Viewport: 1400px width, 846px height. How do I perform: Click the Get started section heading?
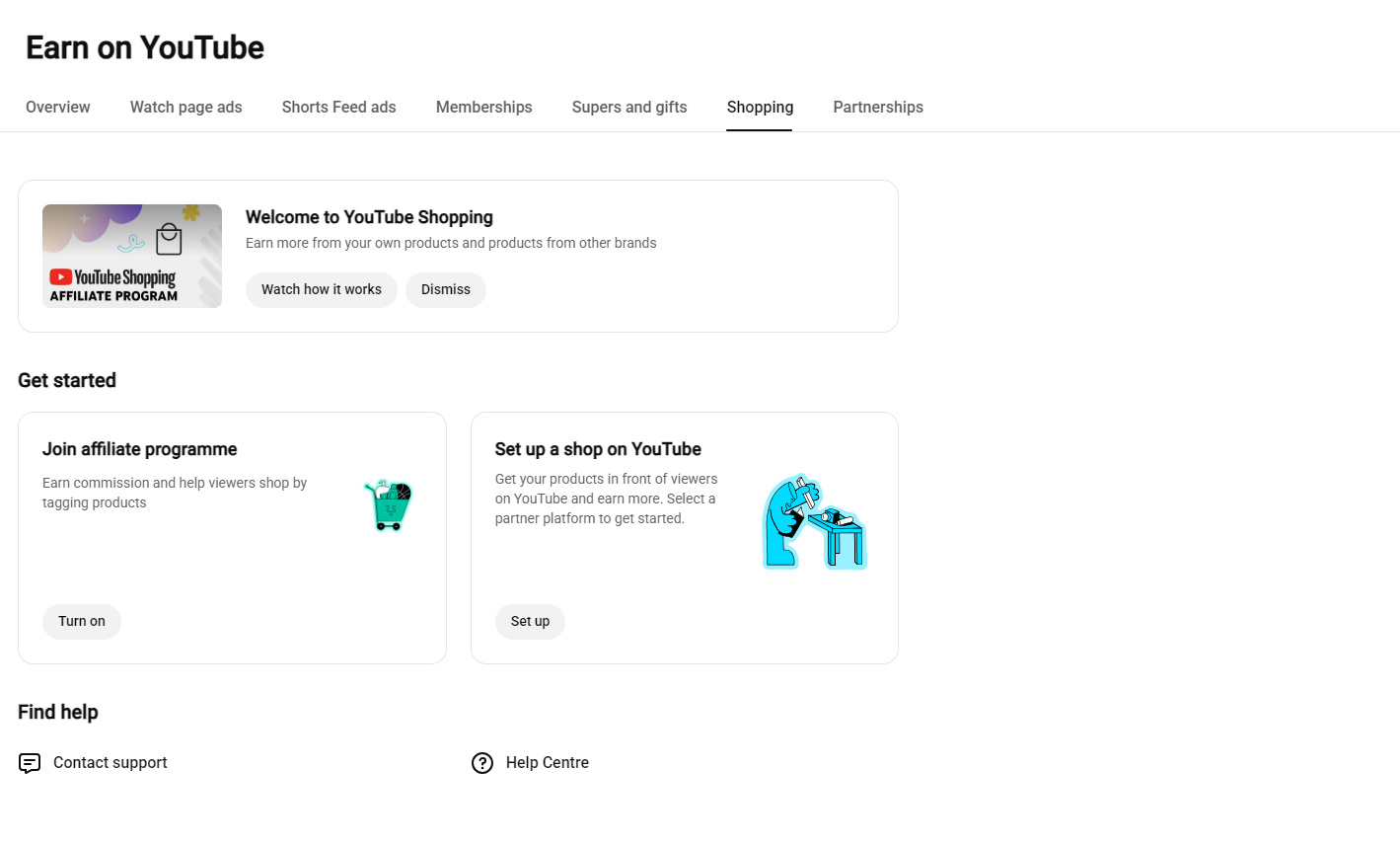[67, 380]
